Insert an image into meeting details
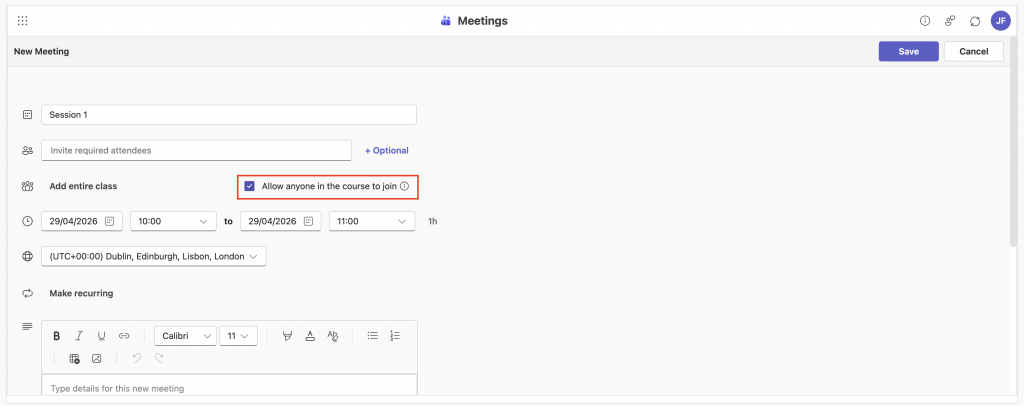 97,358
